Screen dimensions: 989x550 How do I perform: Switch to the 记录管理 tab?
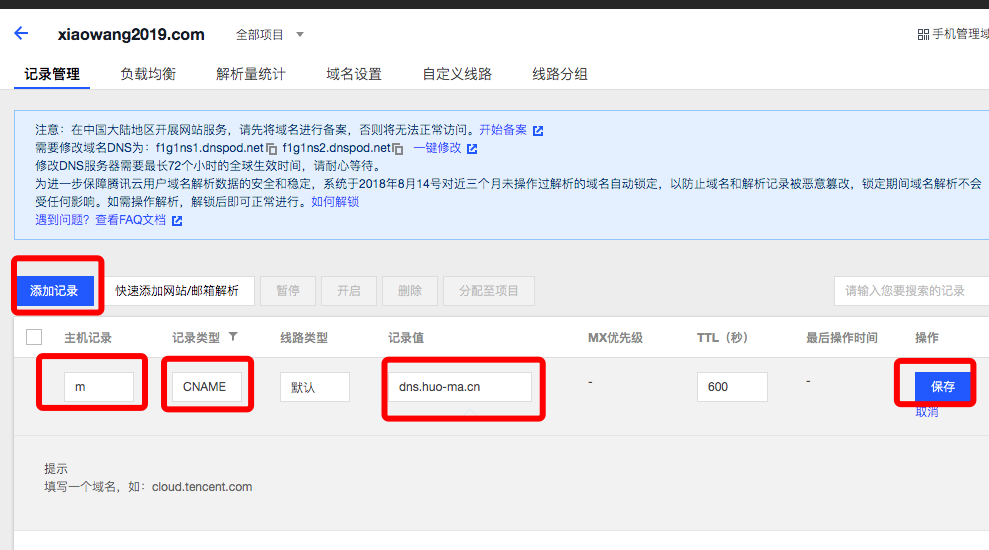tap(52, 74)
